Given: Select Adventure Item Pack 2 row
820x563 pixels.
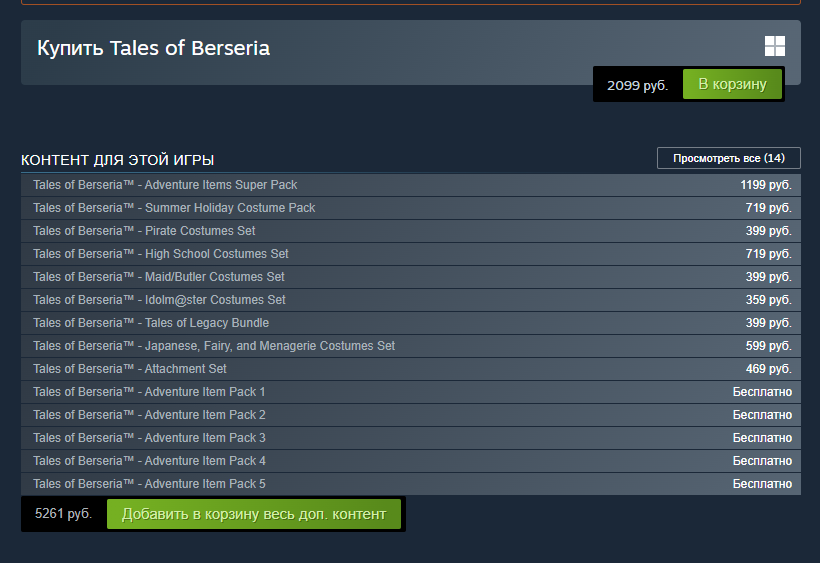Looking at the screenshot, I should pos(149,415).
